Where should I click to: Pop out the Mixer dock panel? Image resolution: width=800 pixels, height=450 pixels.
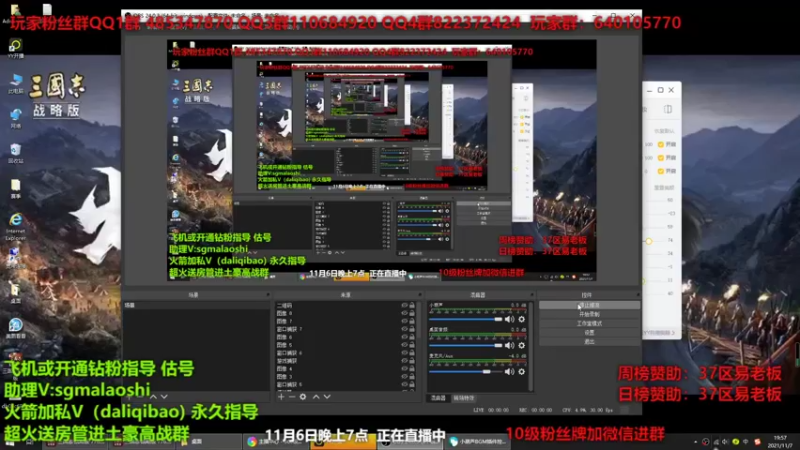(x=531, y=295)
